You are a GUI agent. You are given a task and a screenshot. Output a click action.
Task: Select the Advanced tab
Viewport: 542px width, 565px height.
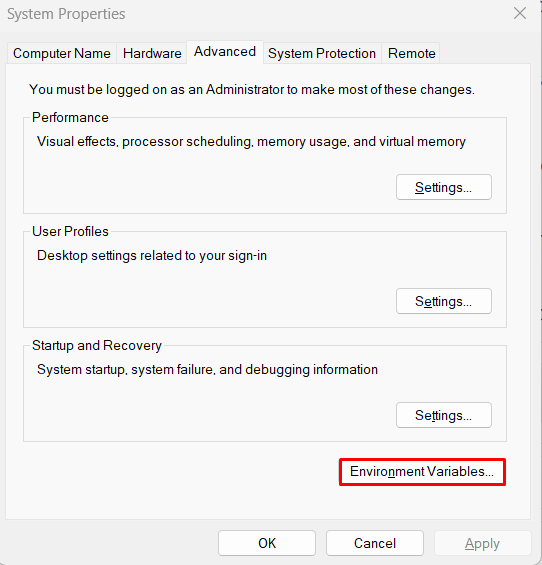225,52
